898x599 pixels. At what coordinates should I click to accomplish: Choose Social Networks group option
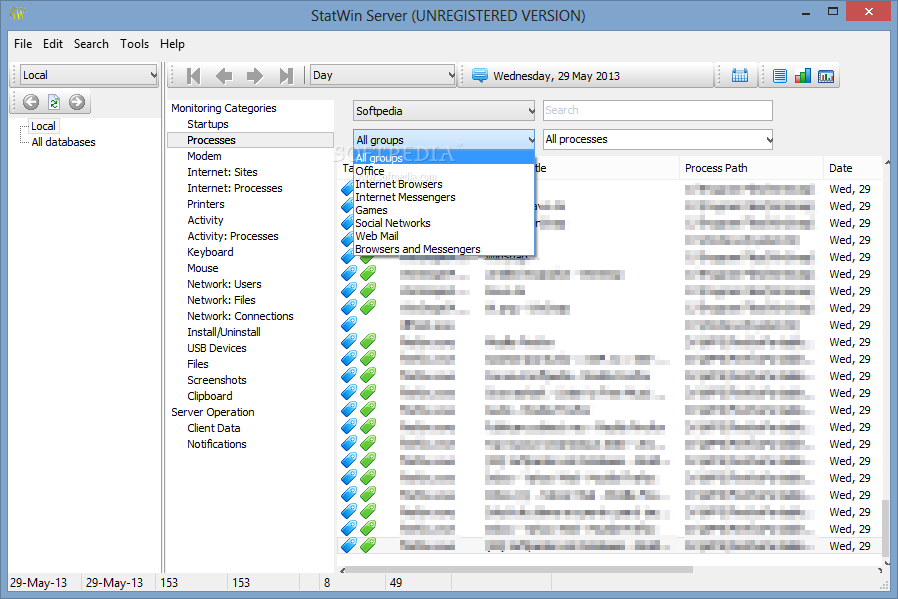click(x=444, y=223)
